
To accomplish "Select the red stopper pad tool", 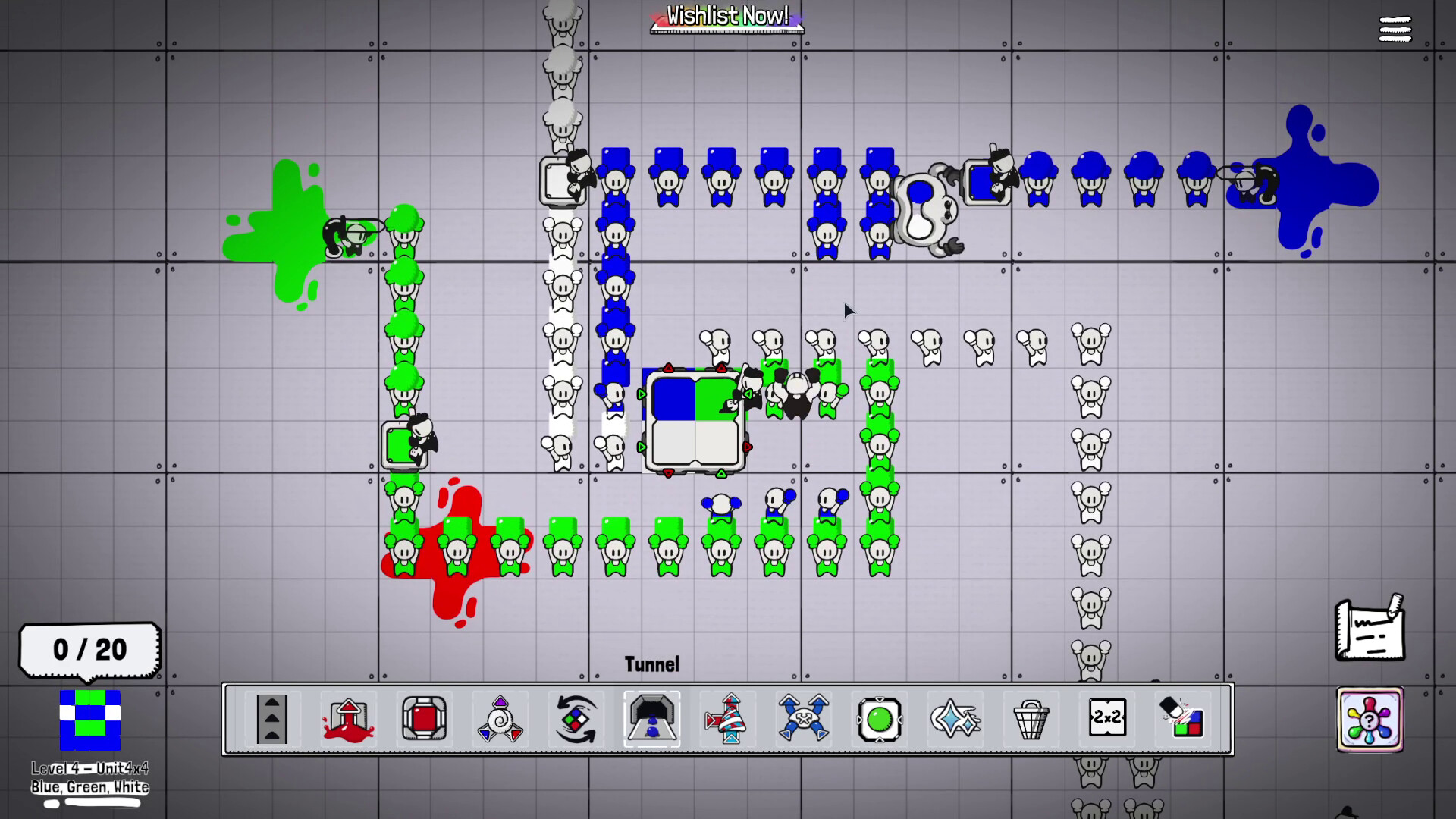I will pyautogui.click(x=424, y=719).
